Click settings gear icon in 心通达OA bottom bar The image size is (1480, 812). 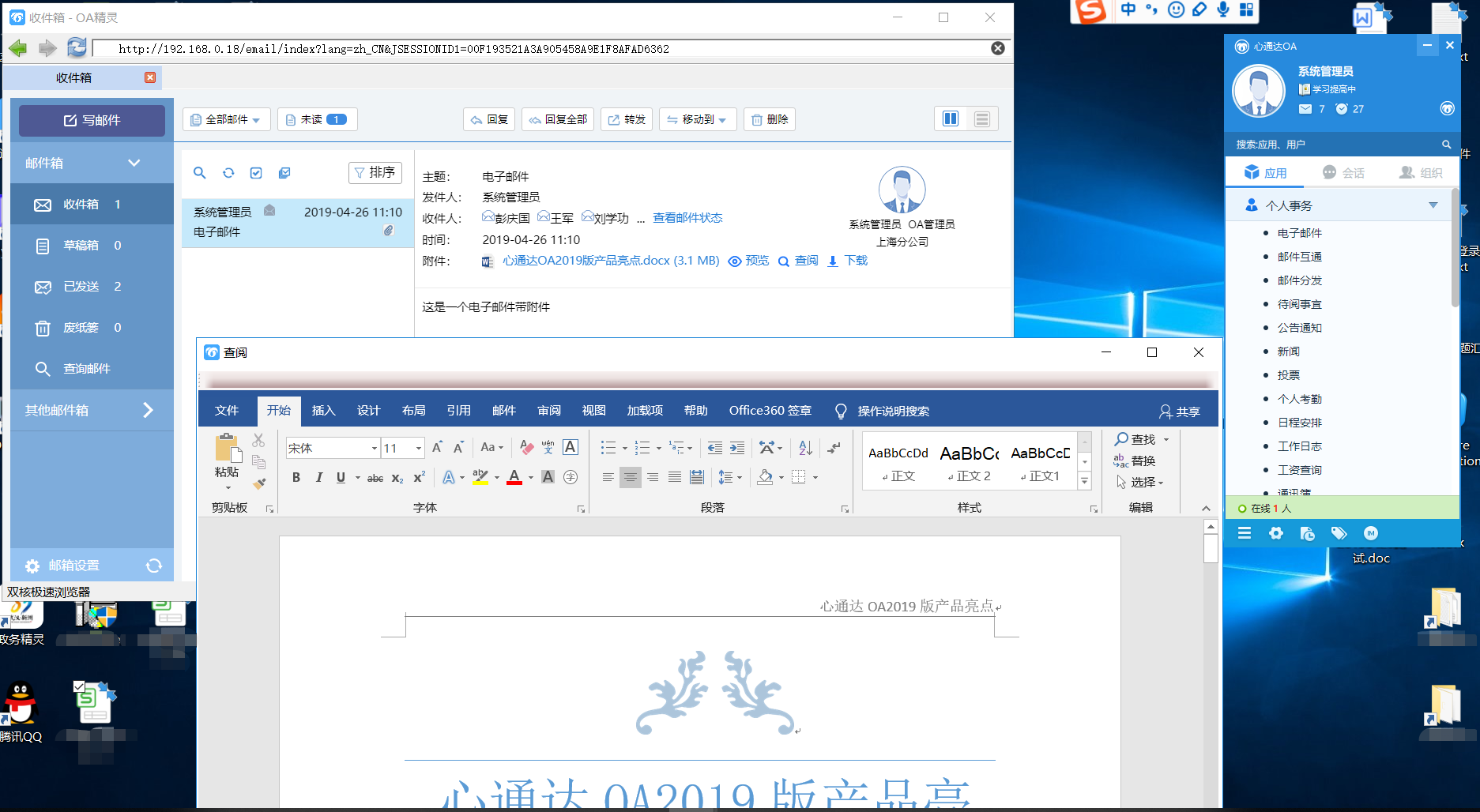pyautogui.click(x=1276, y=533)
